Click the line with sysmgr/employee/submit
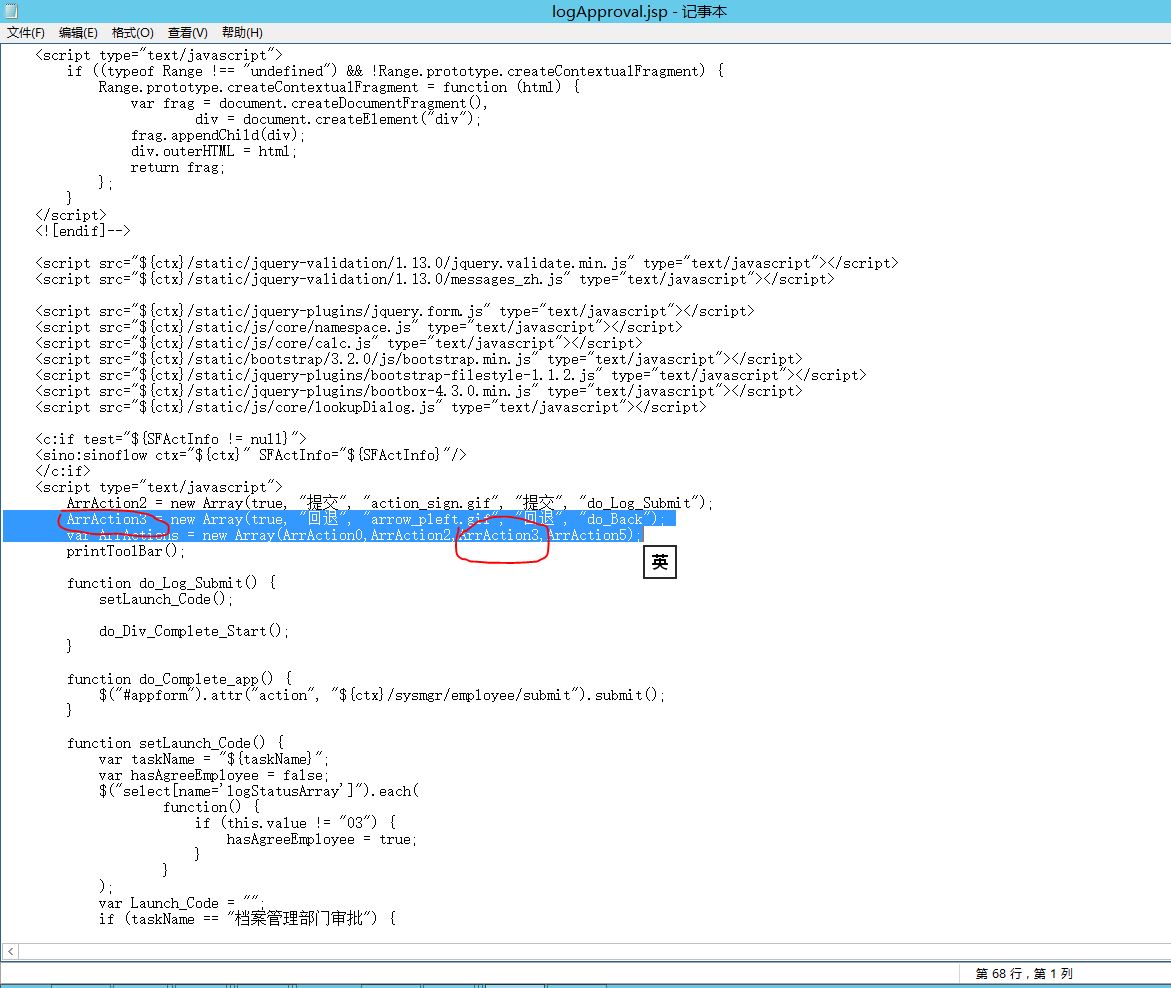The width and height of the screenshot is (1171, 988). pyautogui.click(x=382, y=695)
